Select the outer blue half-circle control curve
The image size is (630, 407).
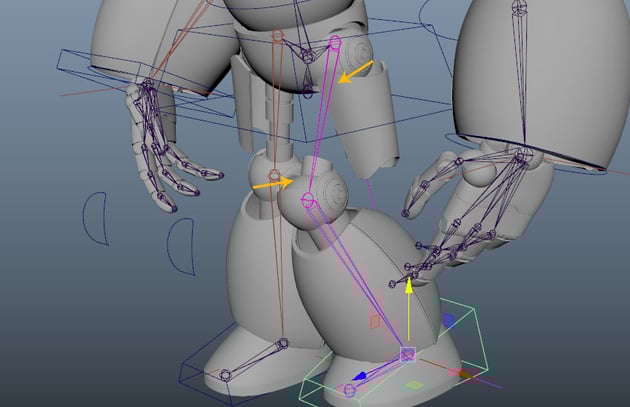[x=95, y=219]
